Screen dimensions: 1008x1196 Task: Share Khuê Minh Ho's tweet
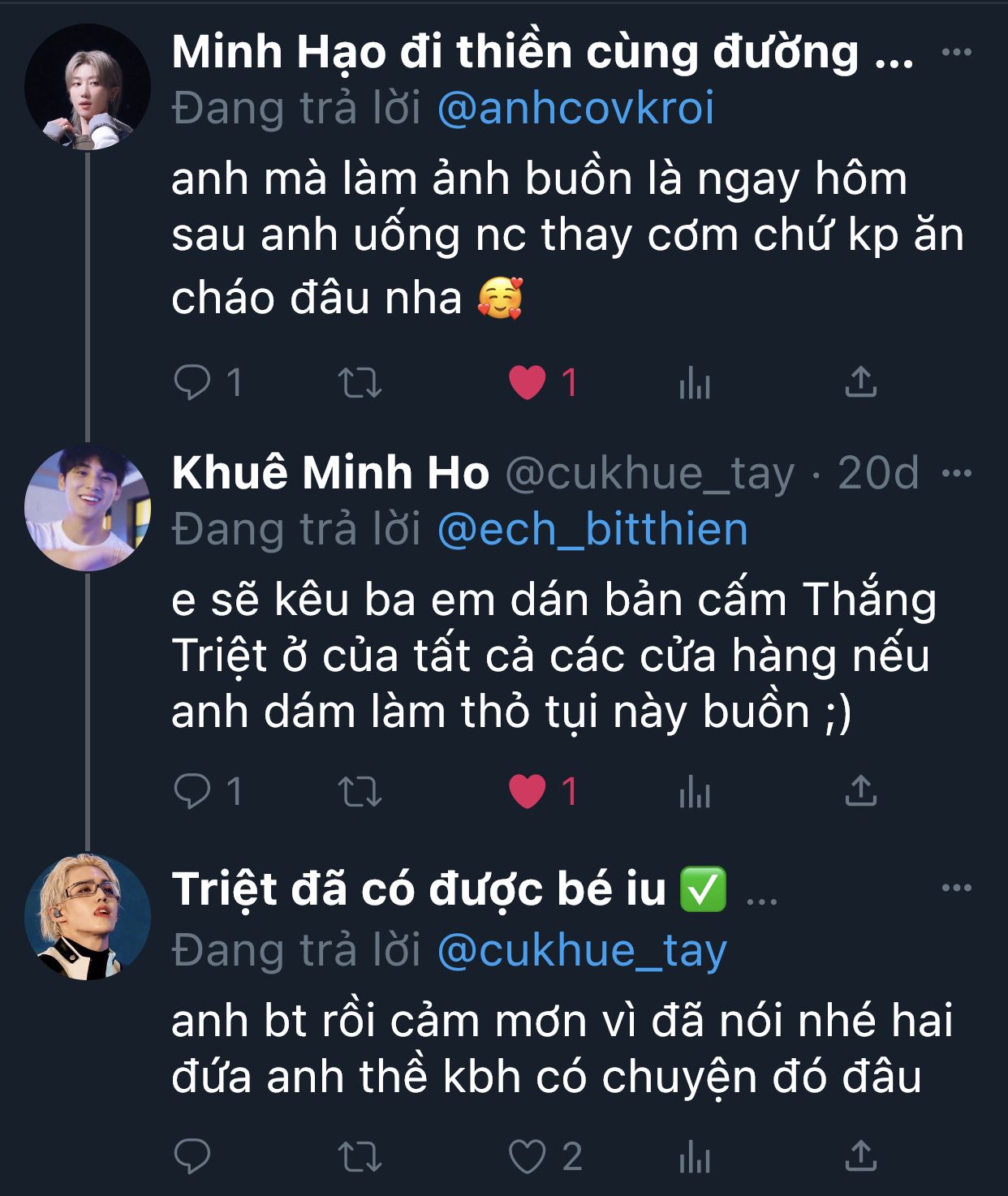point(861,791)
